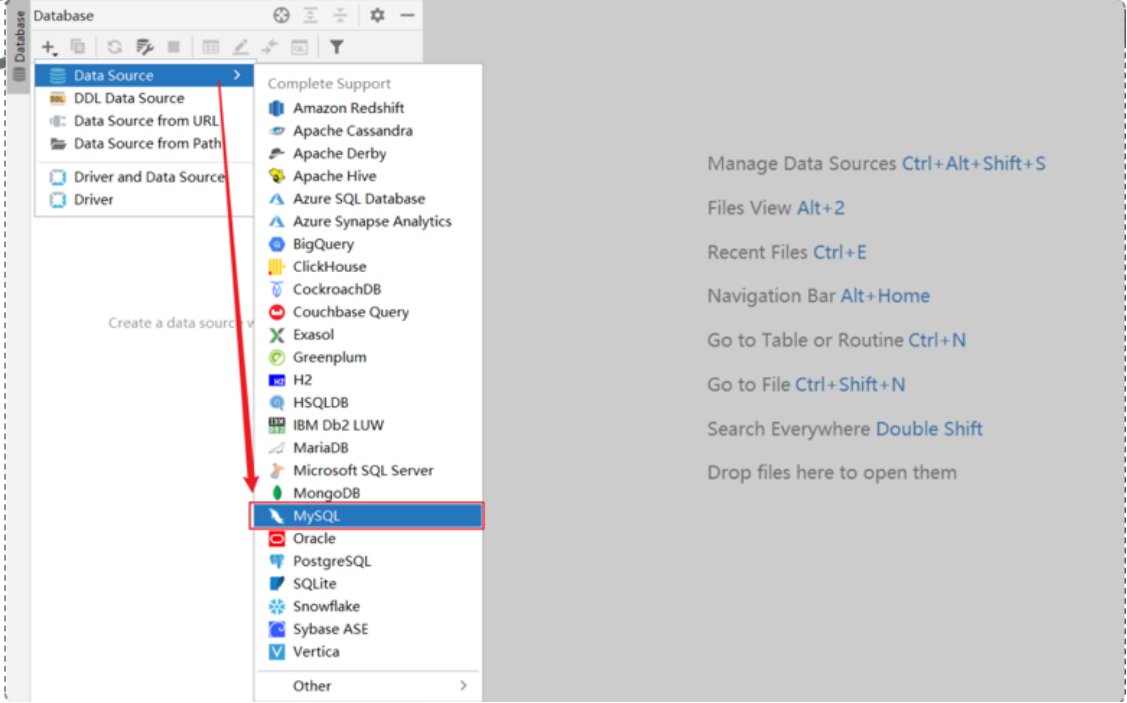Open the Other data sources submenu
This screenshot has width=1127, height=703.
tap(368, 686)
